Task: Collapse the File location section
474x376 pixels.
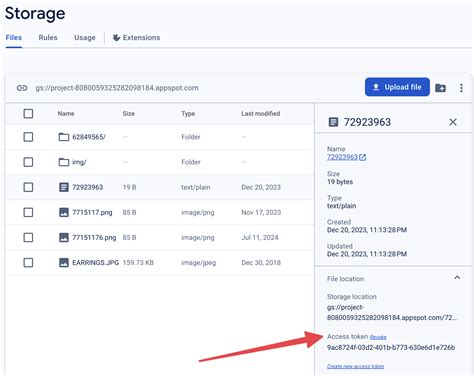Action: (457, 277)
